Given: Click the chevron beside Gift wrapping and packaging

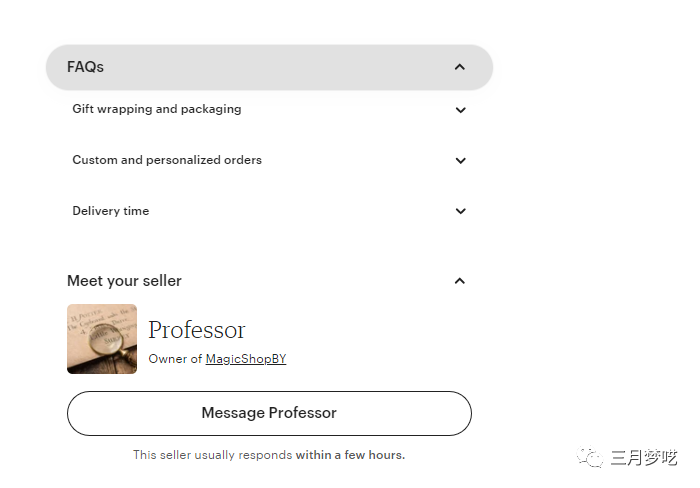Looking at the screenshot, I should click(460, 110).
